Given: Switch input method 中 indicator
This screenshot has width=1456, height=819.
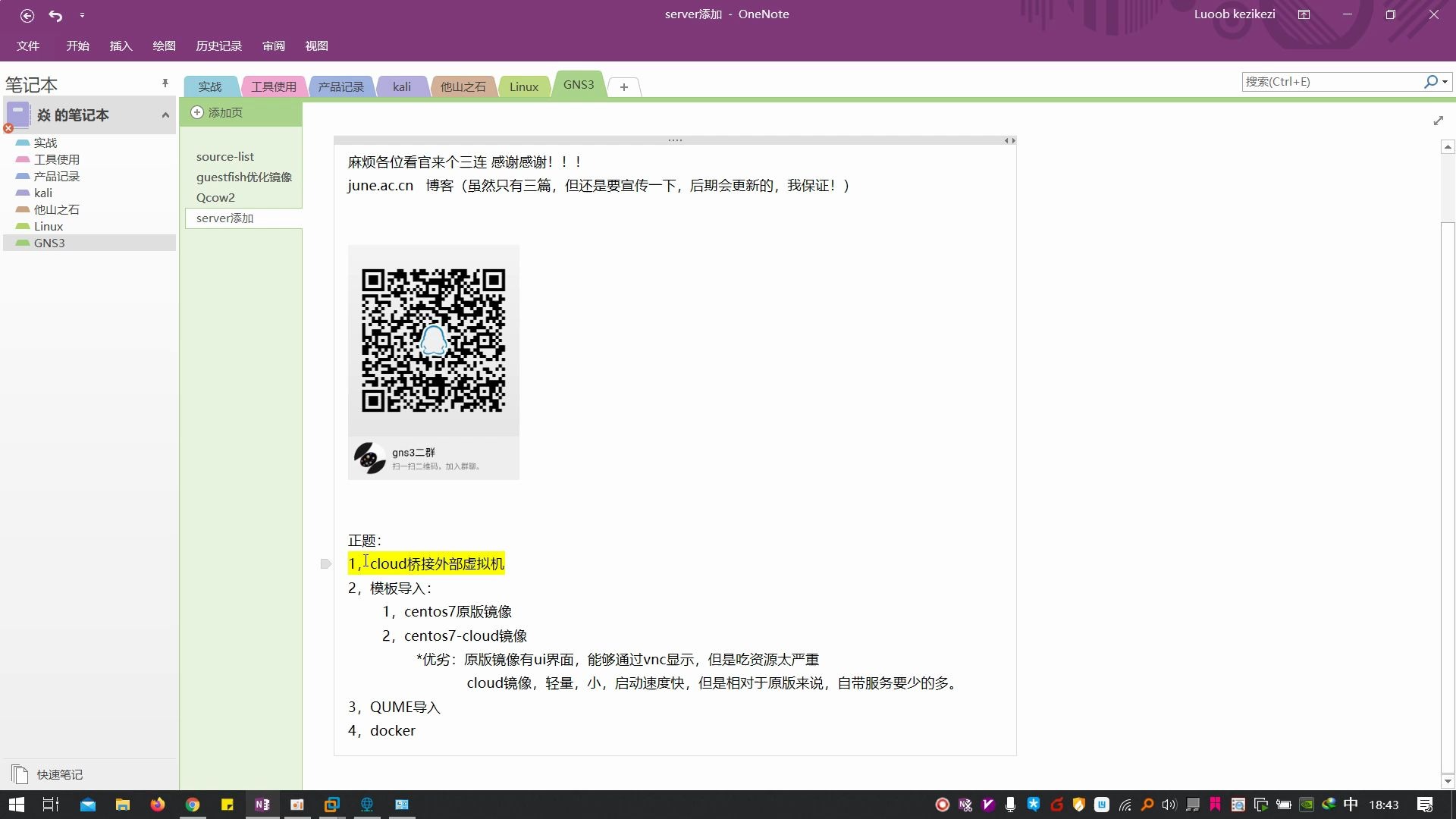Looking at the screenshot, I should pos(1351,805).
